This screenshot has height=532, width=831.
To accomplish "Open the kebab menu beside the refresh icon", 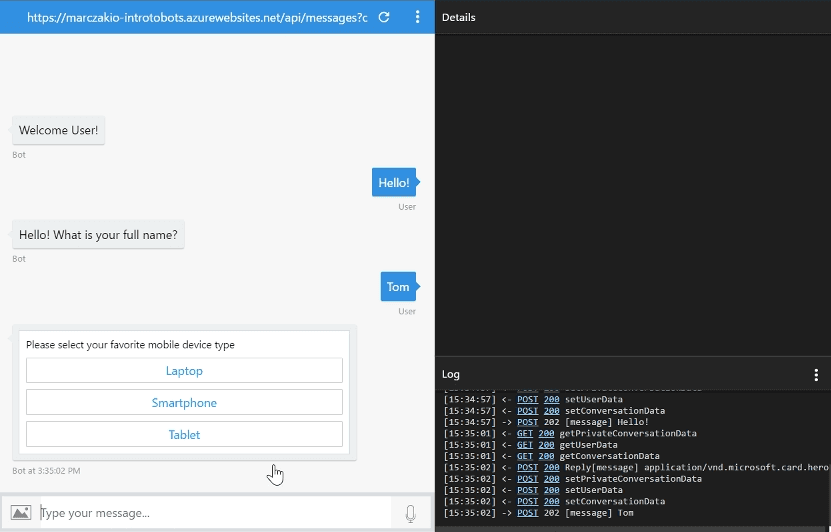I will coord(417,17).
